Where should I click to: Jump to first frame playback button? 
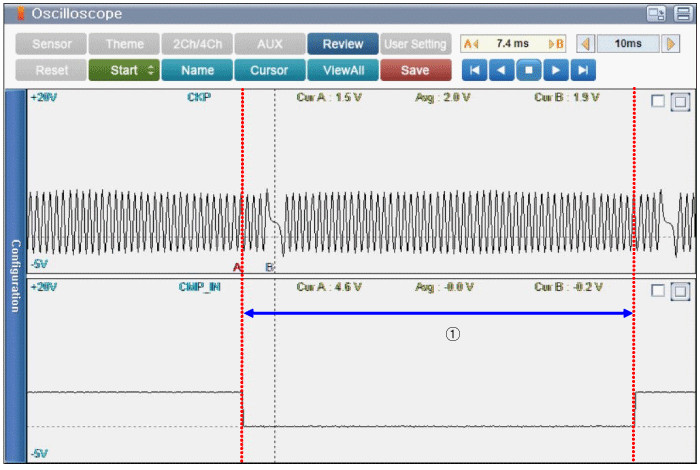[x=474, y=70]
